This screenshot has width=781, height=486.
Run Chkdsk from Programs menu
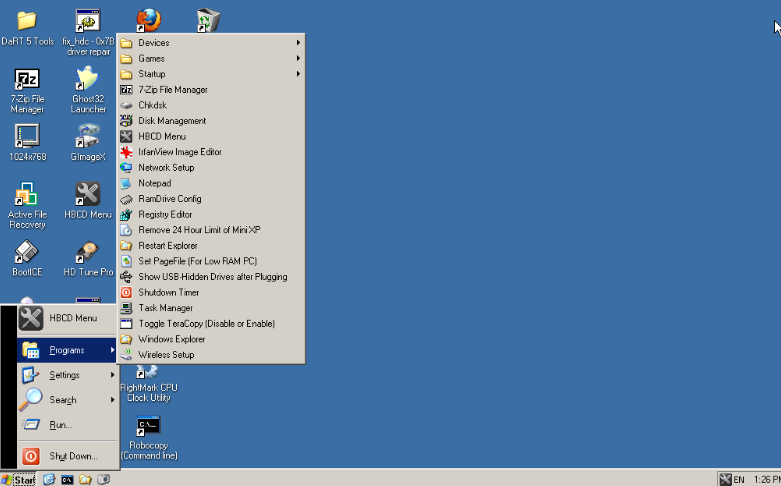click(211, 105)
